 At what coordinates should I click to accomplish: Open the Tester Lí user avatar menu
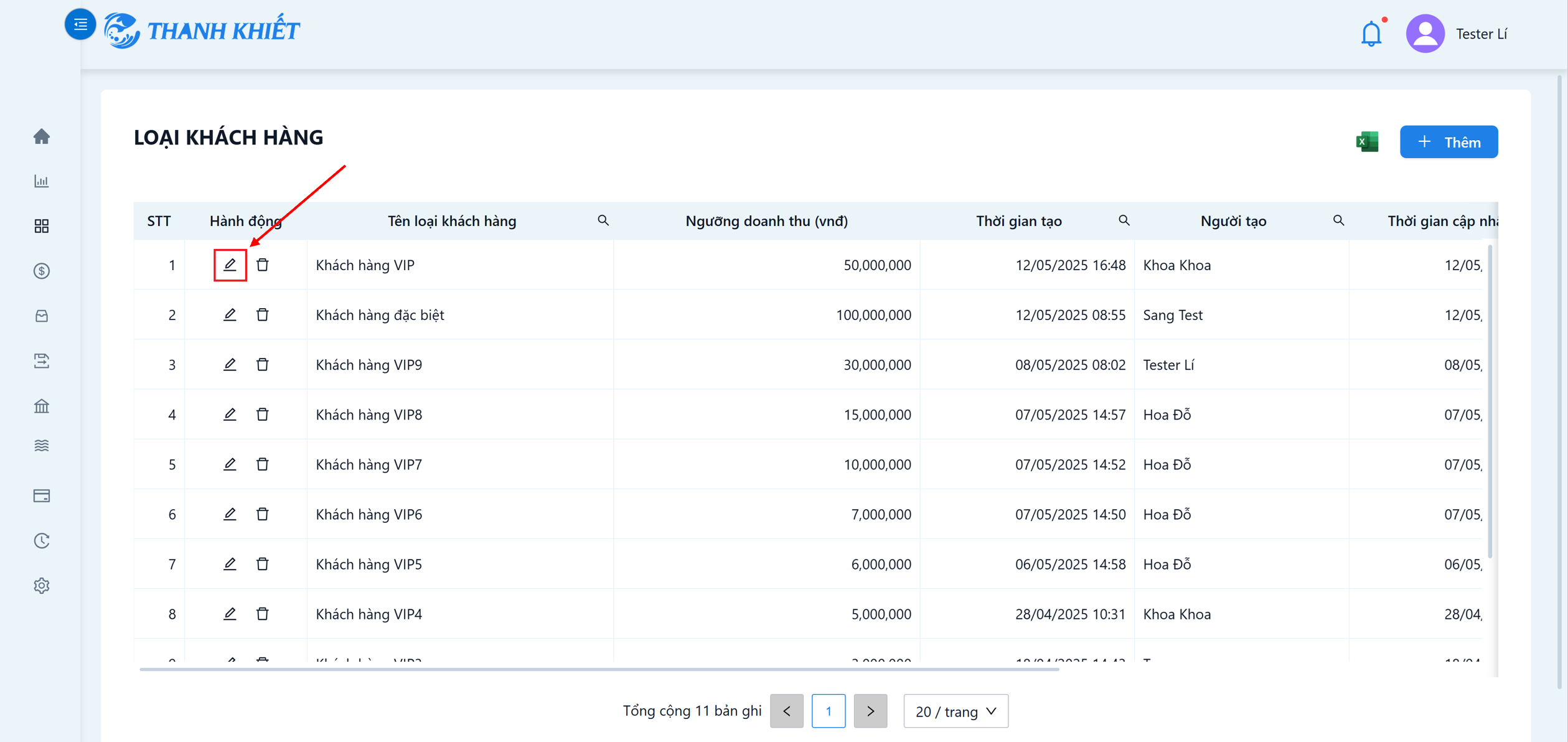(1425, 34)
